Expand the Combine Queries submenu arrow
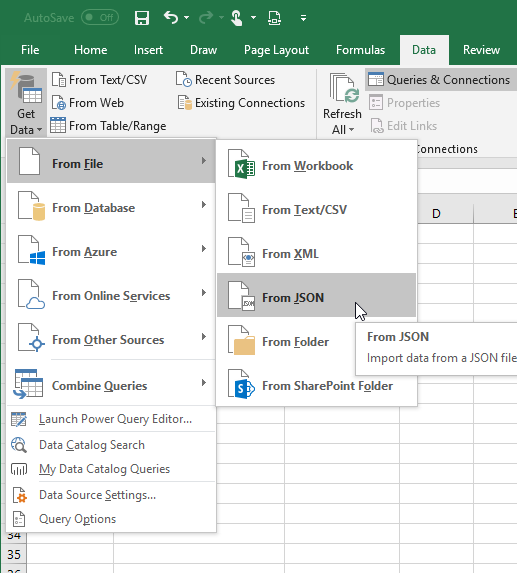This screenshot has width=517, height=573. 204,383
